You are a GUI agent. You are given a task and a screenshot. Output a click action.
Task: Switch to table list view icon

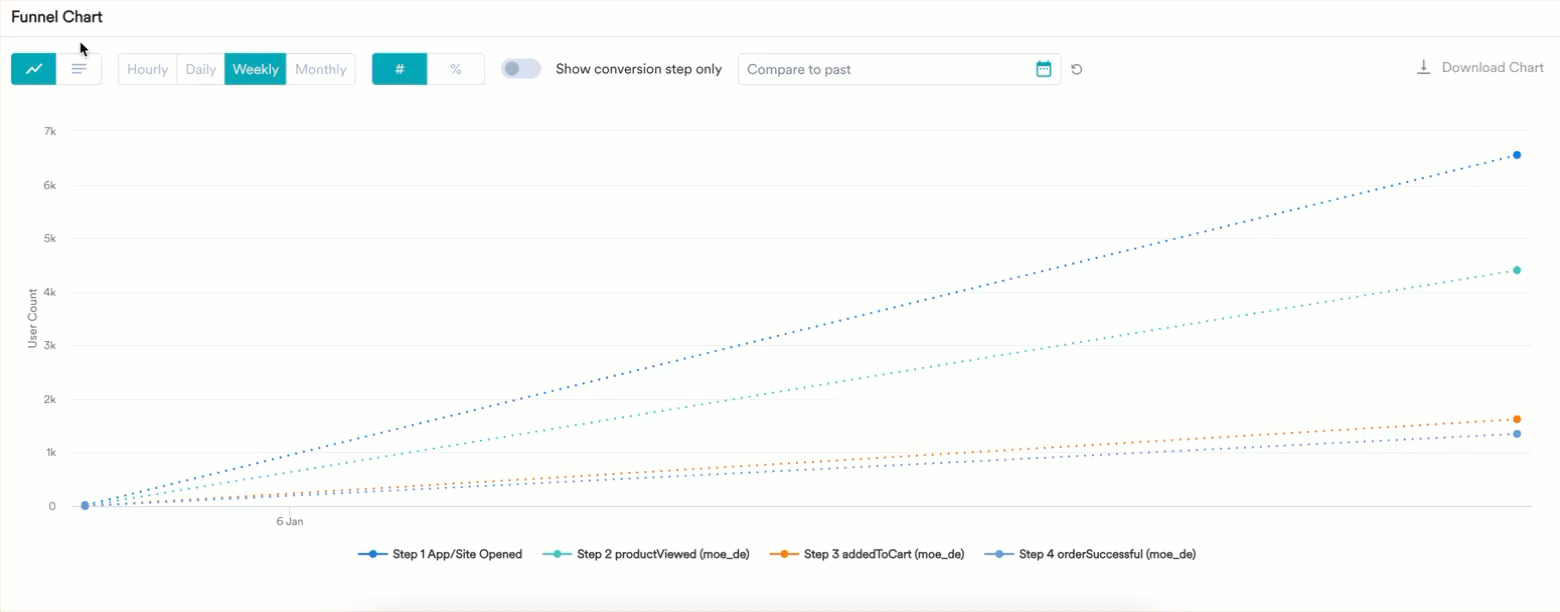click(79, 69)
